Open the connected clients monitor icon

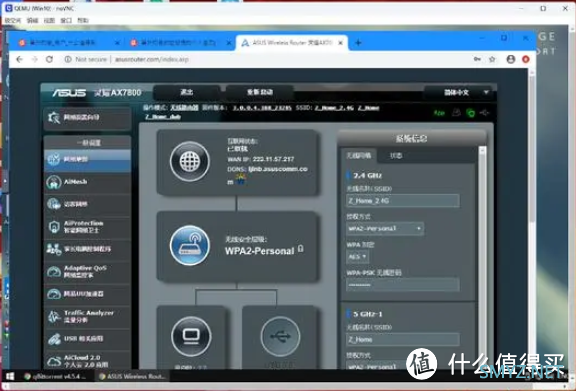(191, 336)
